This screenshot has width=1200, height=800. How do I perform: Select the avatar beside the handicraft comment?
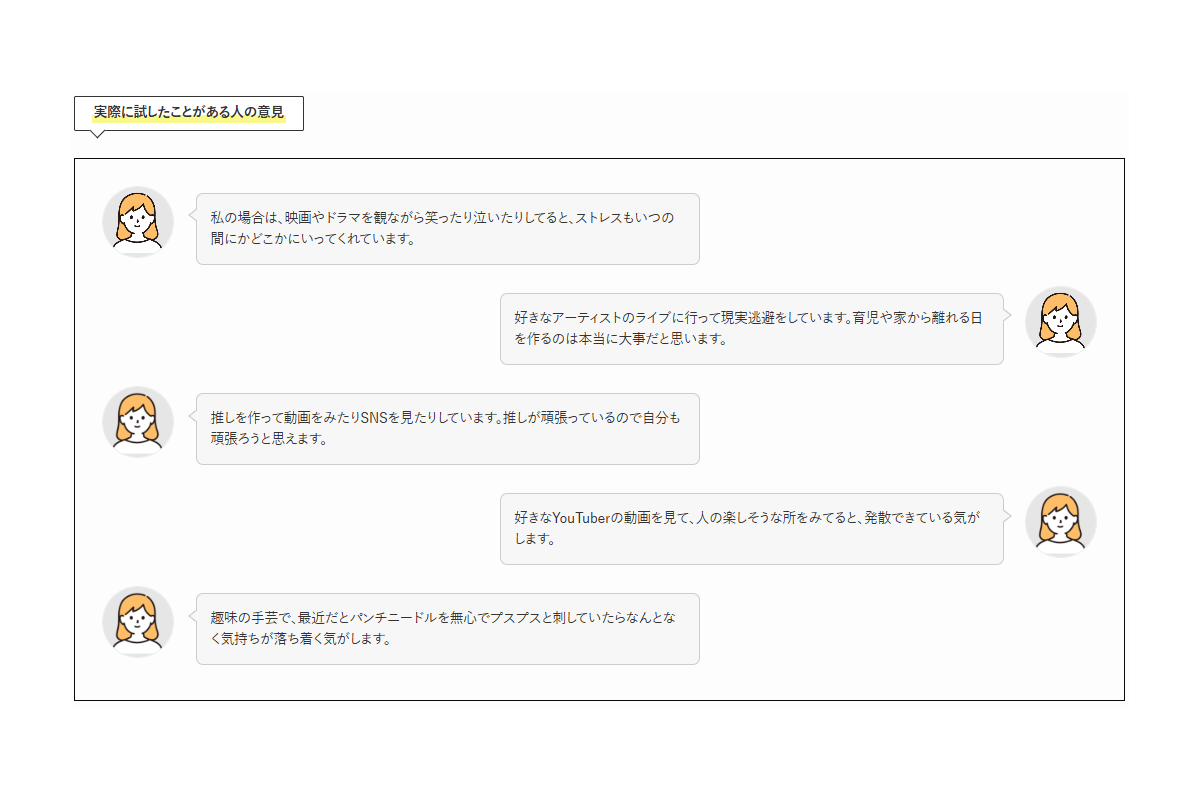(x=138, y=622)
